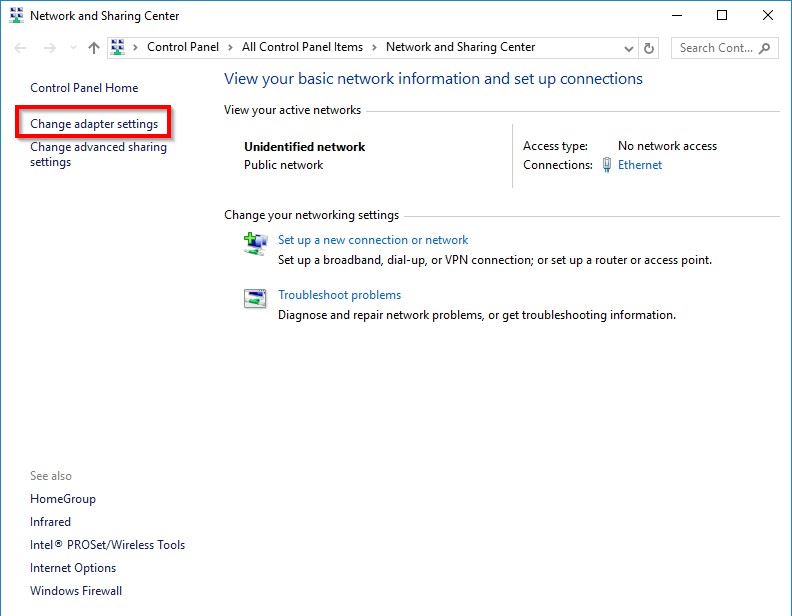This screenshot has width=792, height=616.
Task: Refresh the Network and Sharing Center
Action: (649, 48)
